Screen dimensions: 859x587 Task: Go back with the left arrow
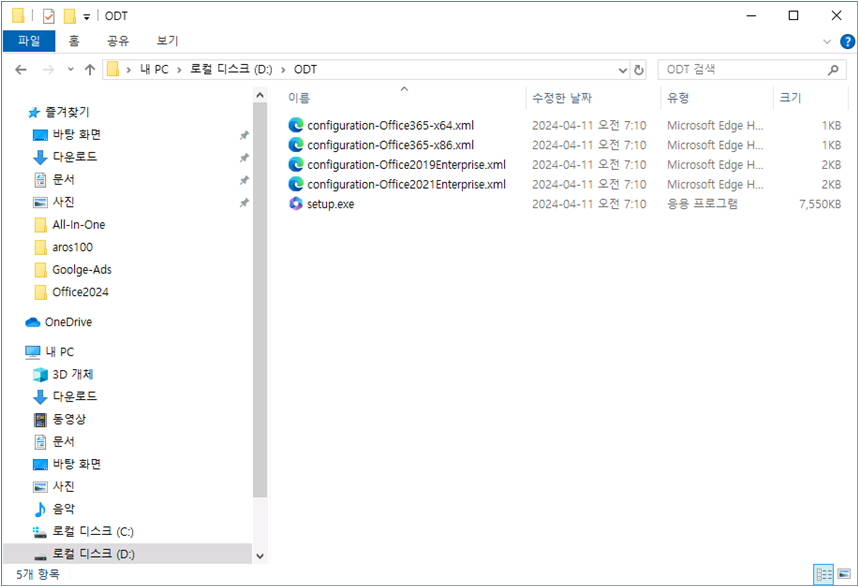[x=21, y=70]
